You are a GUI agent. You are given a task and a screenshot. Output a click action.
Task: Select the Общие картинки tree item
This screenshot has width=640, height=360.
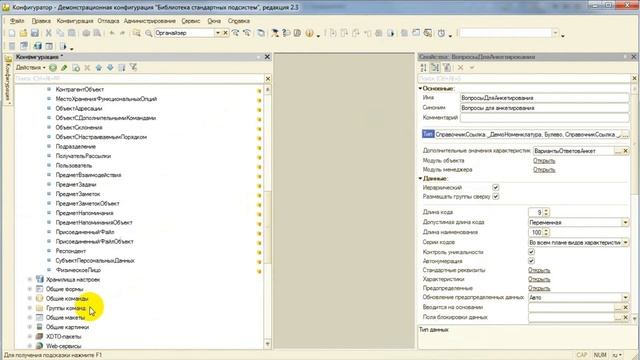[67, 327]
